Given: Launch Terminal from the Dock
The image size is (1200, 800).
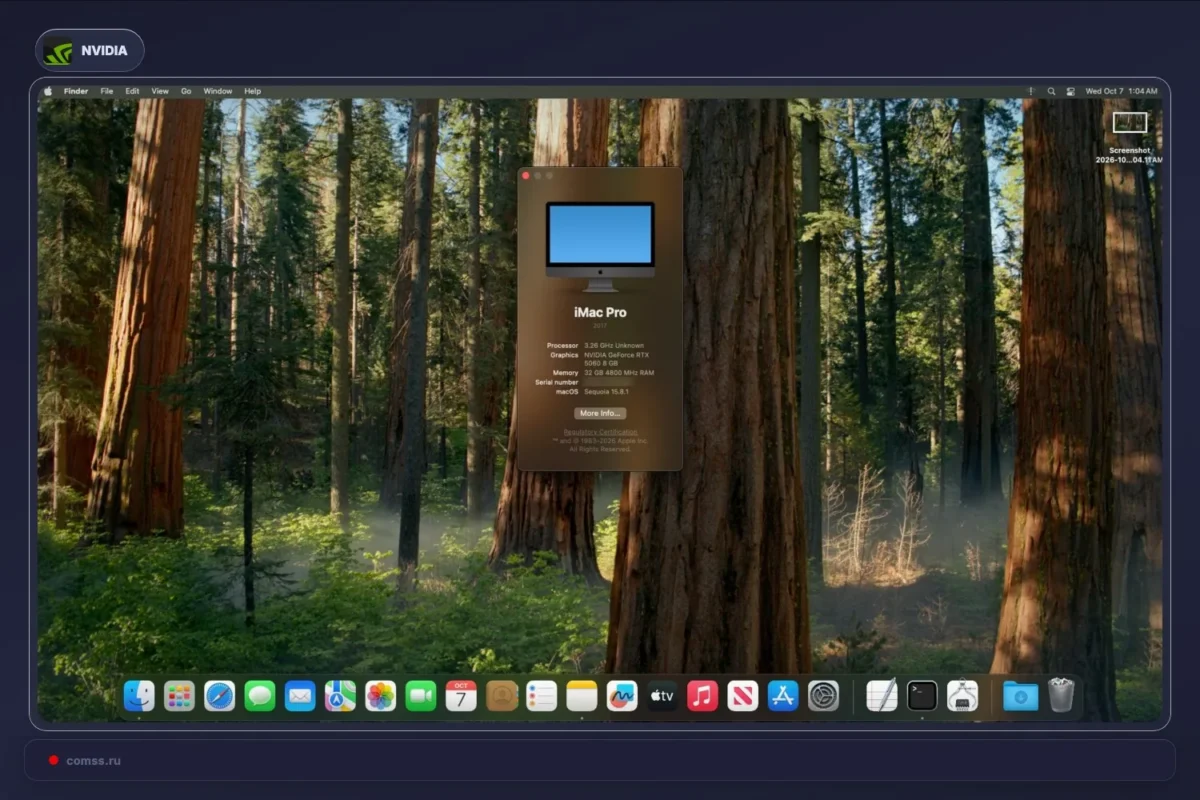Looking at the screenshot, I should 922,695.
